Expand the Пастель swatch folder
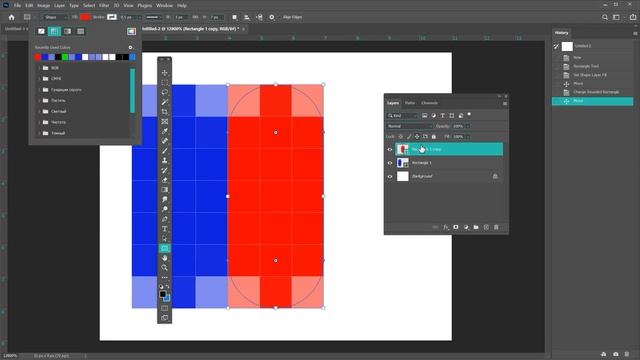 coord(39,100)
